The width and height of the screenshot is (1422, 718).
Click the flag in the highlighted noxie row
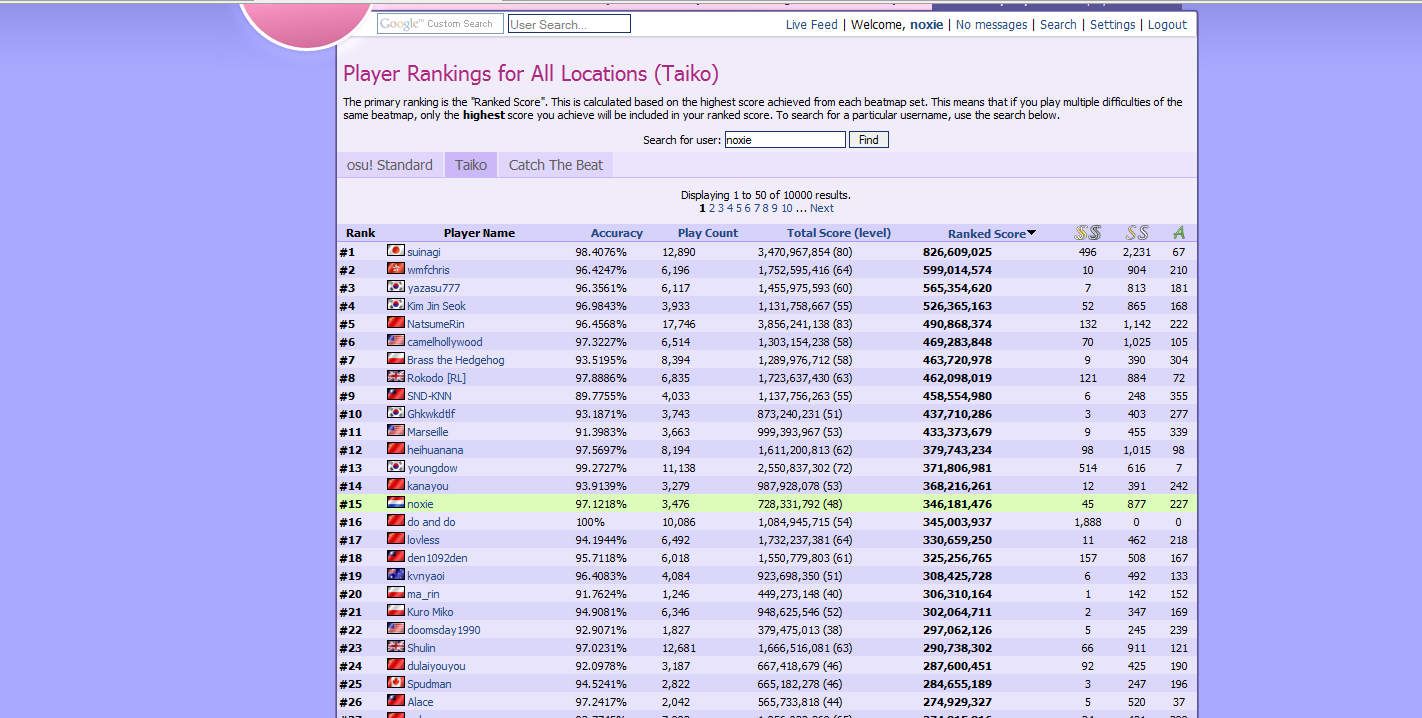point(395,503)
